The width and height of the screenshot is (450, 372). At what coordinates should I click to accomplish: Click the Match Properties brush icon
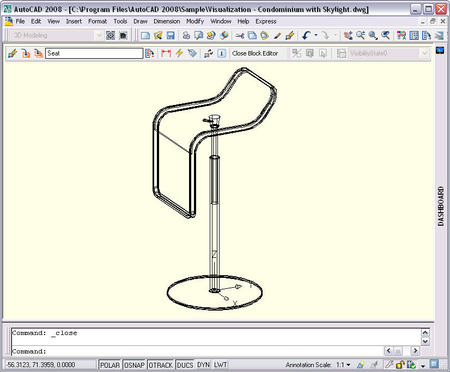pos(277,35)
